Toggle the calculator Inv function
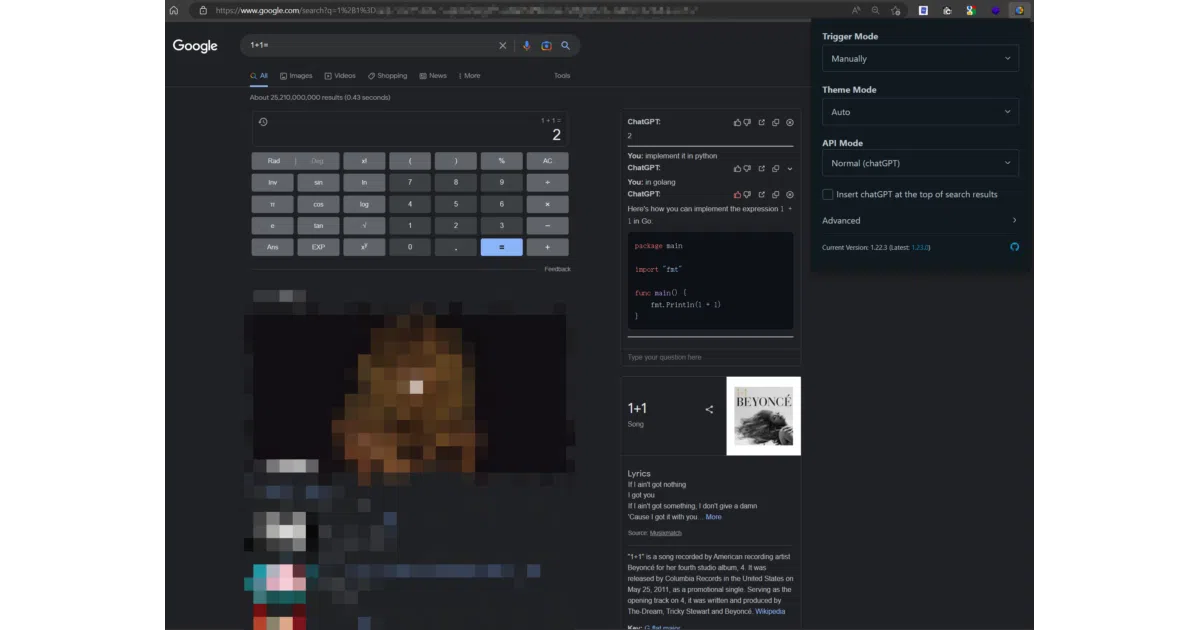Image resolution: width=1200 pixels, height=630 pixels. (x=272, y=183)
